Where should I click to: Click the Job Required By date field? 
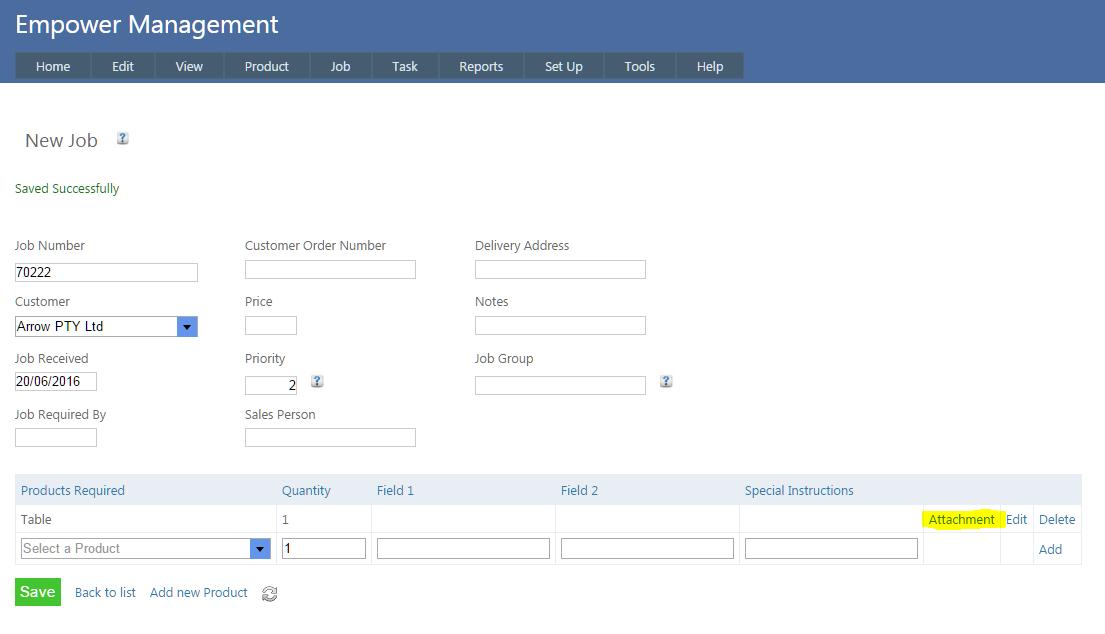click(56, 437)
